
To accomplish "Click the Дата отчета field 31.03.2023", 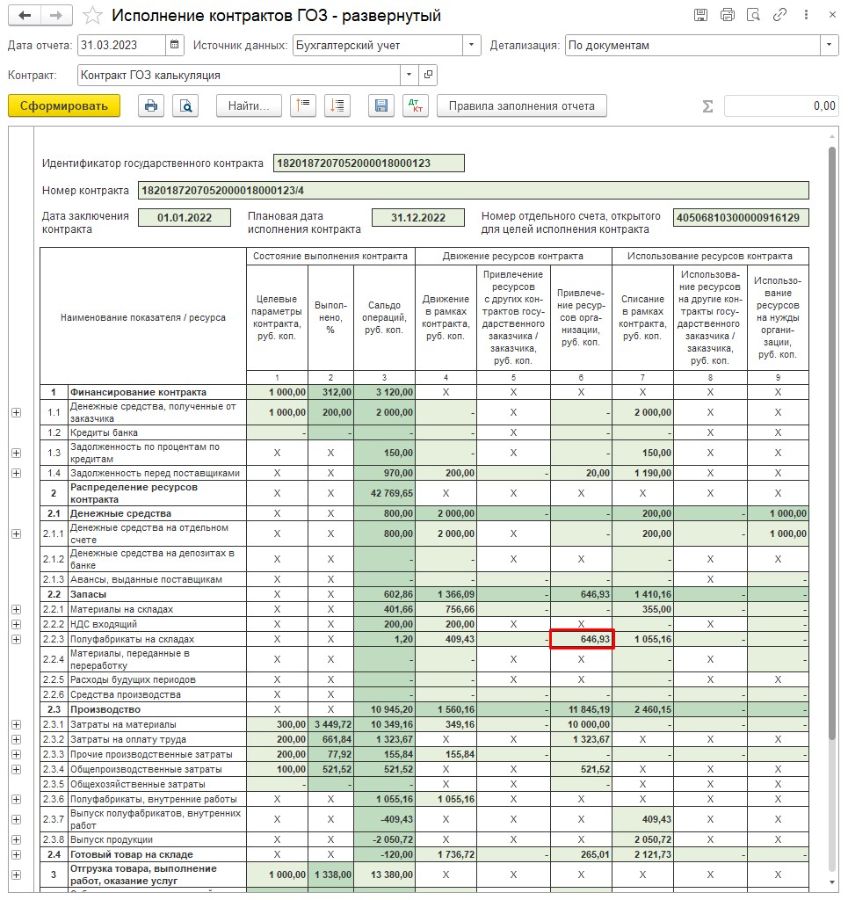I will tap(122, 45).
